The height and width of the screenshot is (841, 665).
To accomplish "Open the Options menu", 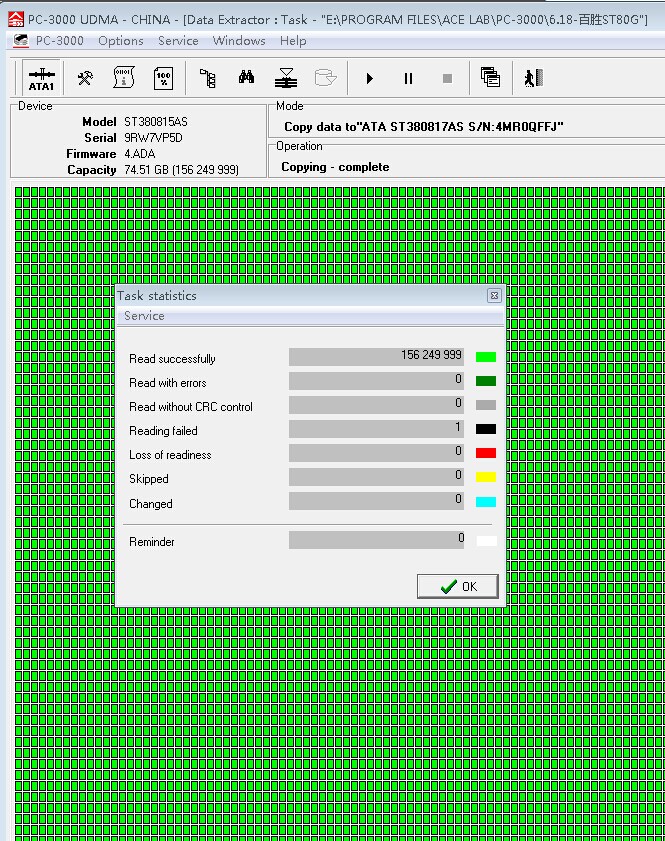I will pos(121,41).
